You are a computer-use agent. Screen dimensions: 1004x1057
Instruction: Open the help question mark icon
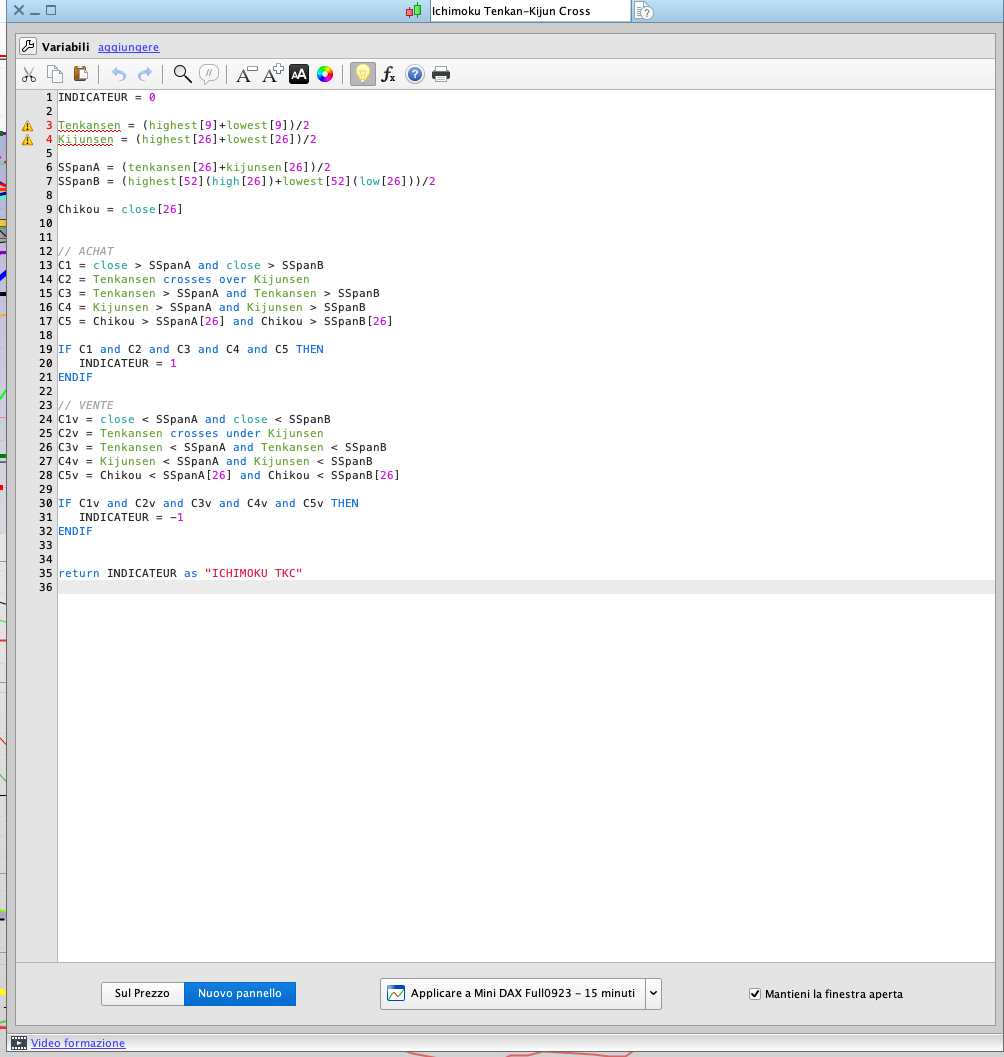(x=415, y=74)
